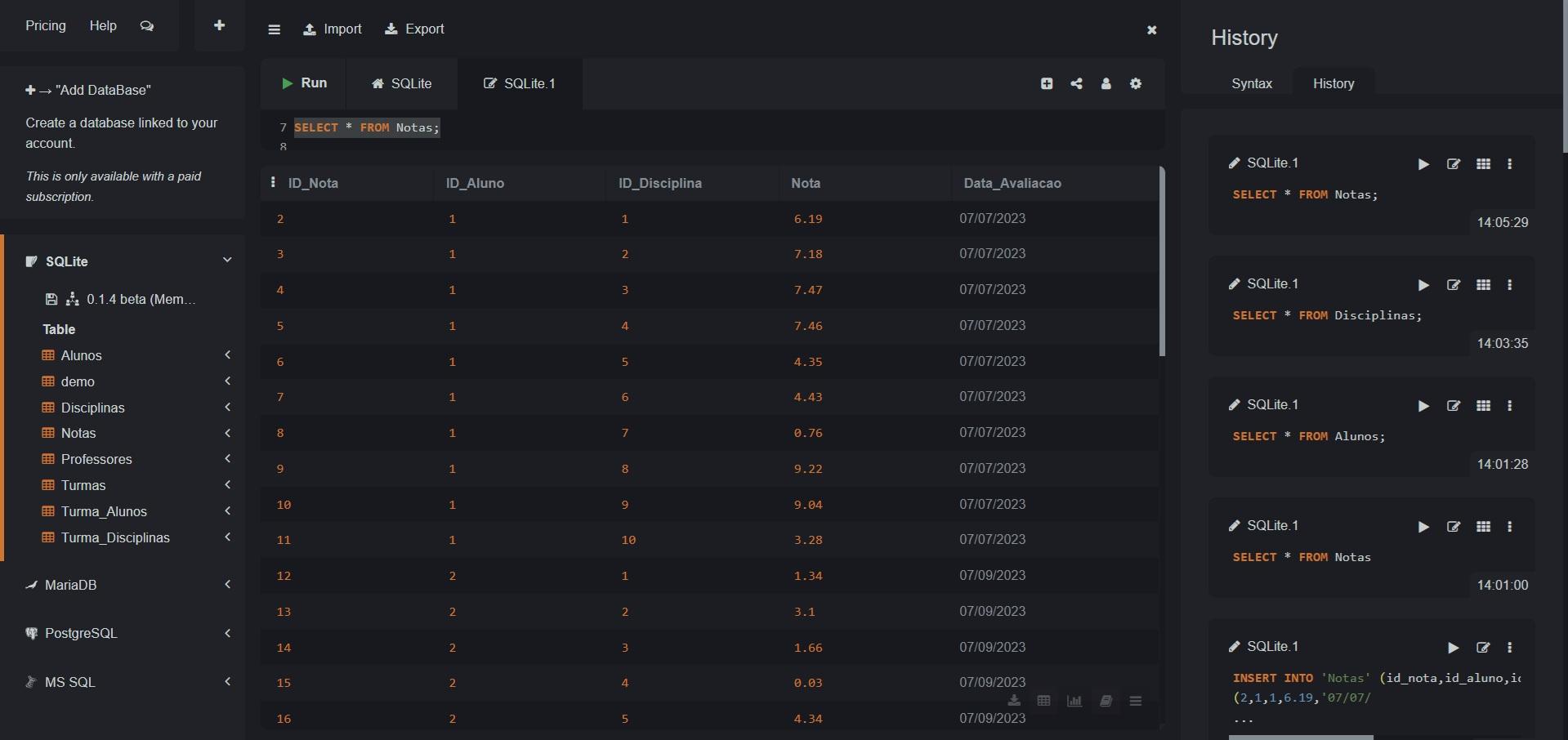Open the Help link

103,25
